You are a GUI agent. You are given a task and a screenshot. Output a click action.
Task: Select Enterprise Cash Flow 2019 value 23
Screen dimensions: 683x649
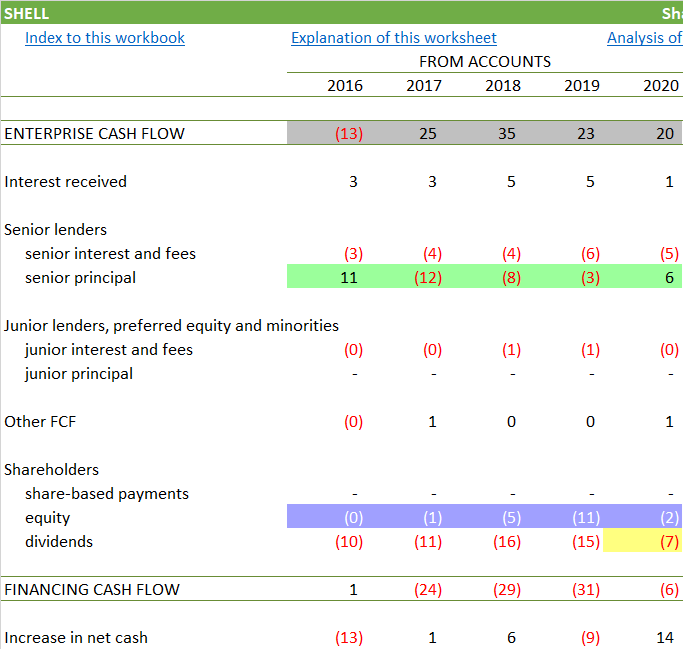click(x=586, y=133)
